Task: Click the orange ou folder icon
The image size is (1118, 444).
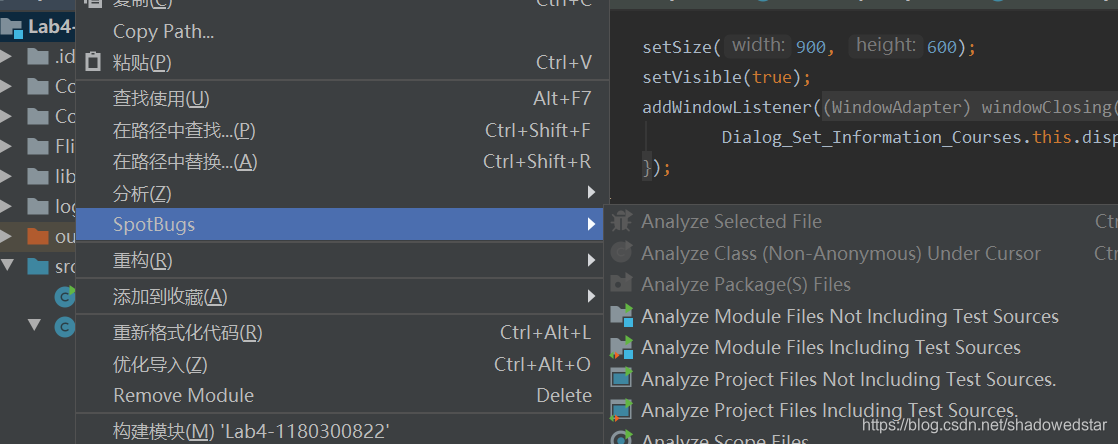Action: point(37,236)
